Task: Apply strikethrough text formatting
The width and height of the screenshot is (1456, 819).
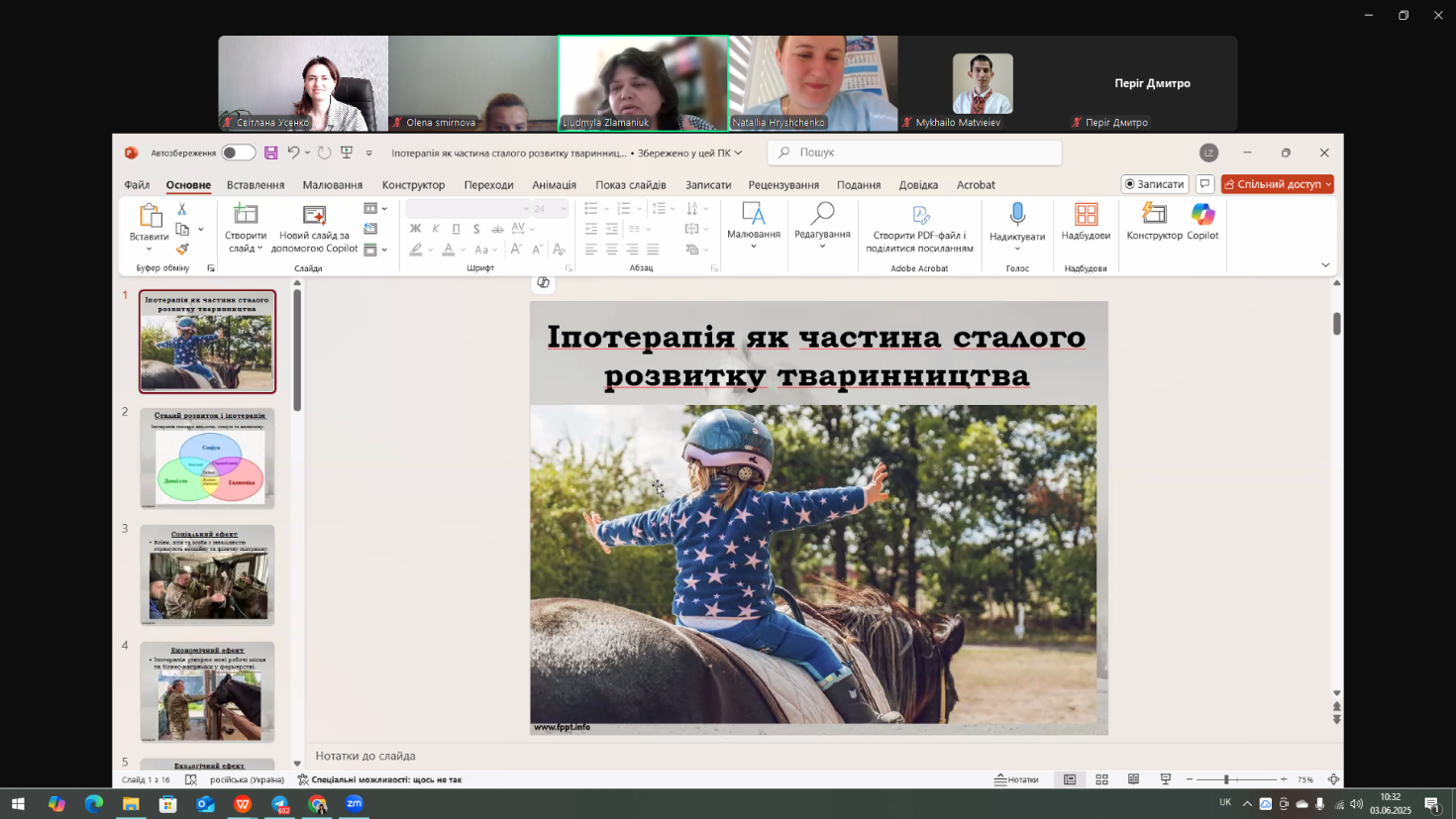Action: tap(497, 229)
